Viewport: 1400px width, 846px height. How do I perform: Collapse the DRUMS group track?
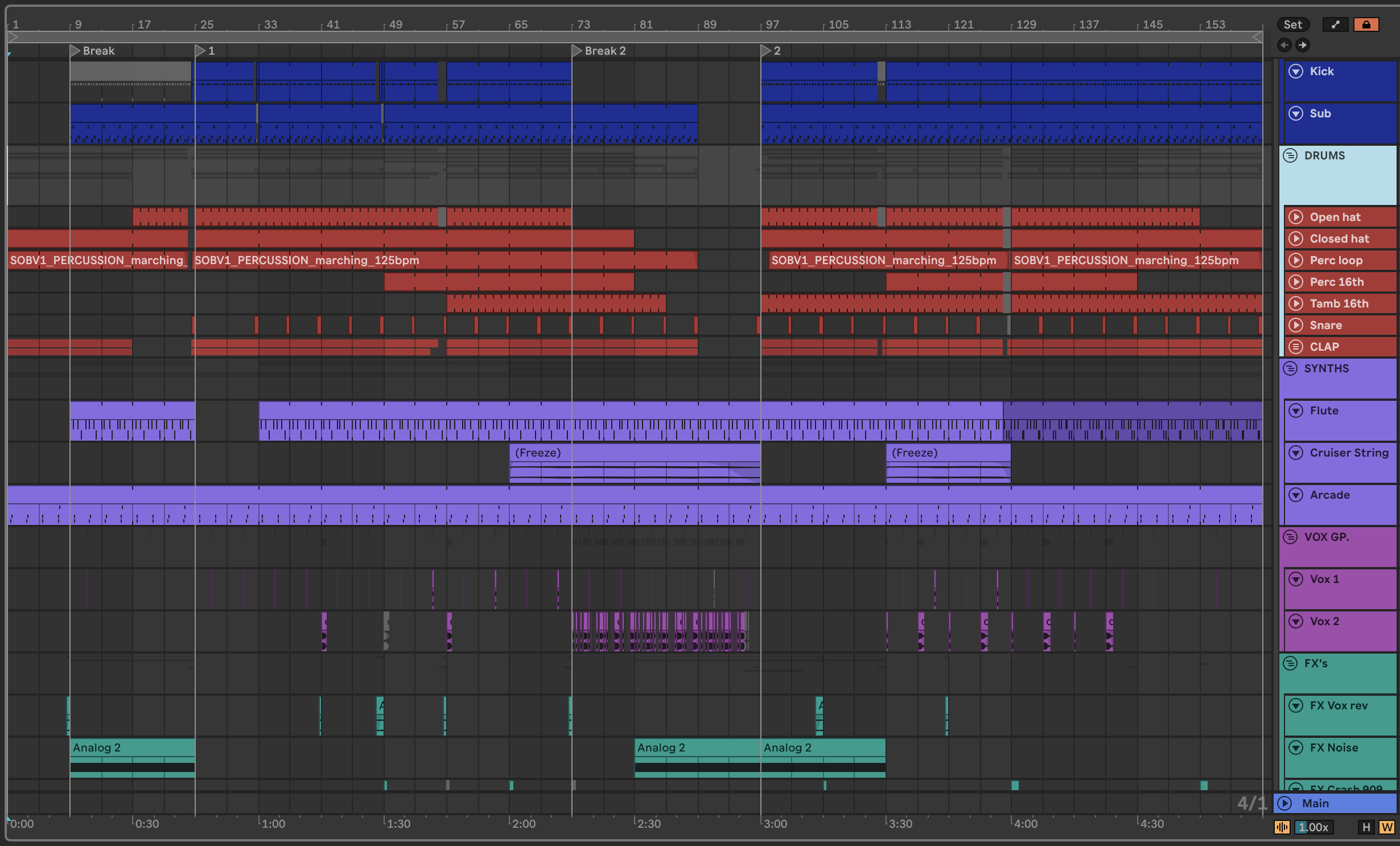(x=1290, y=155)
